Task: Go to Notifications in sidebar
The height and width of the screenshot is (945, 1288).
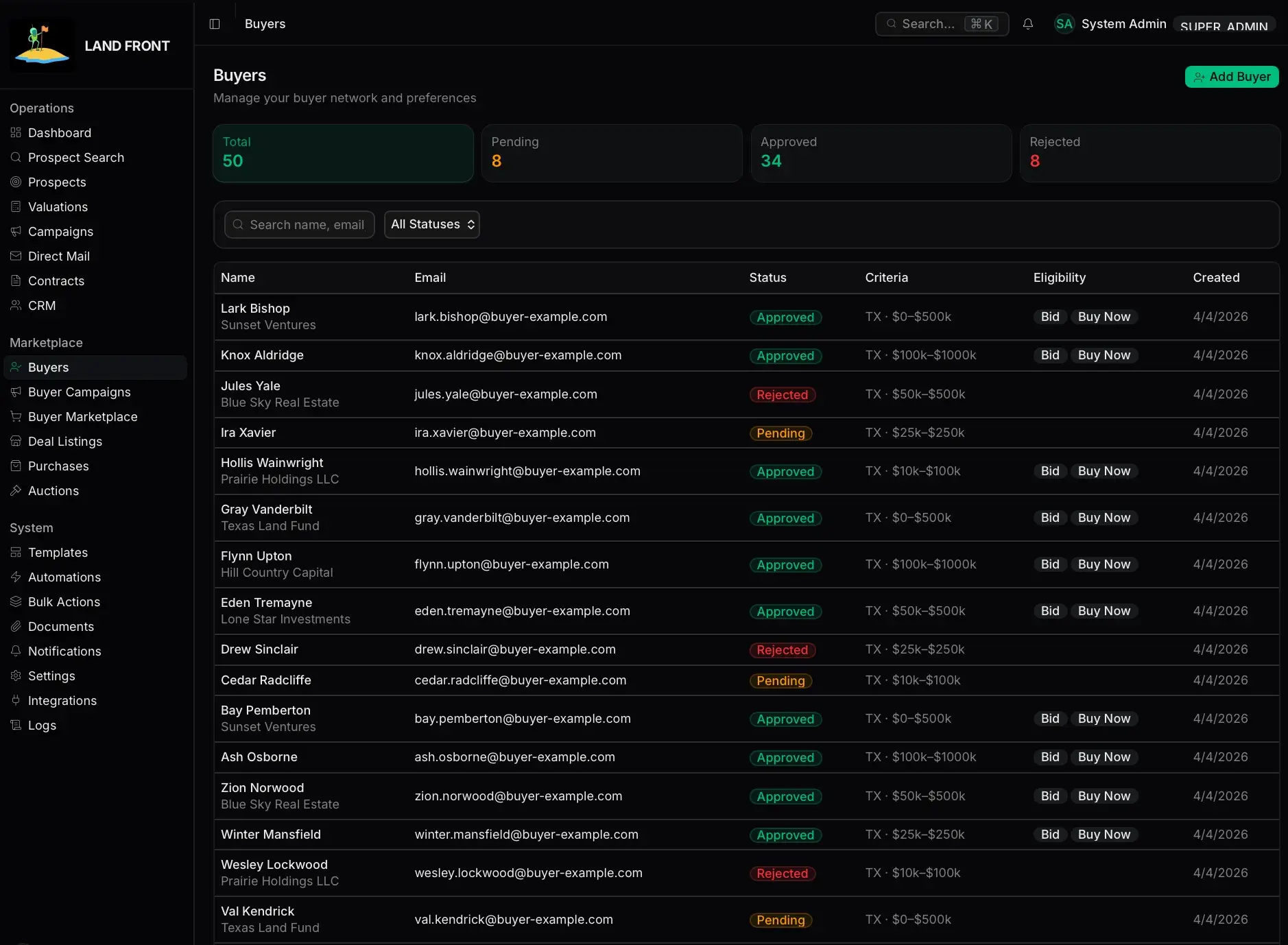Action: 95,651
